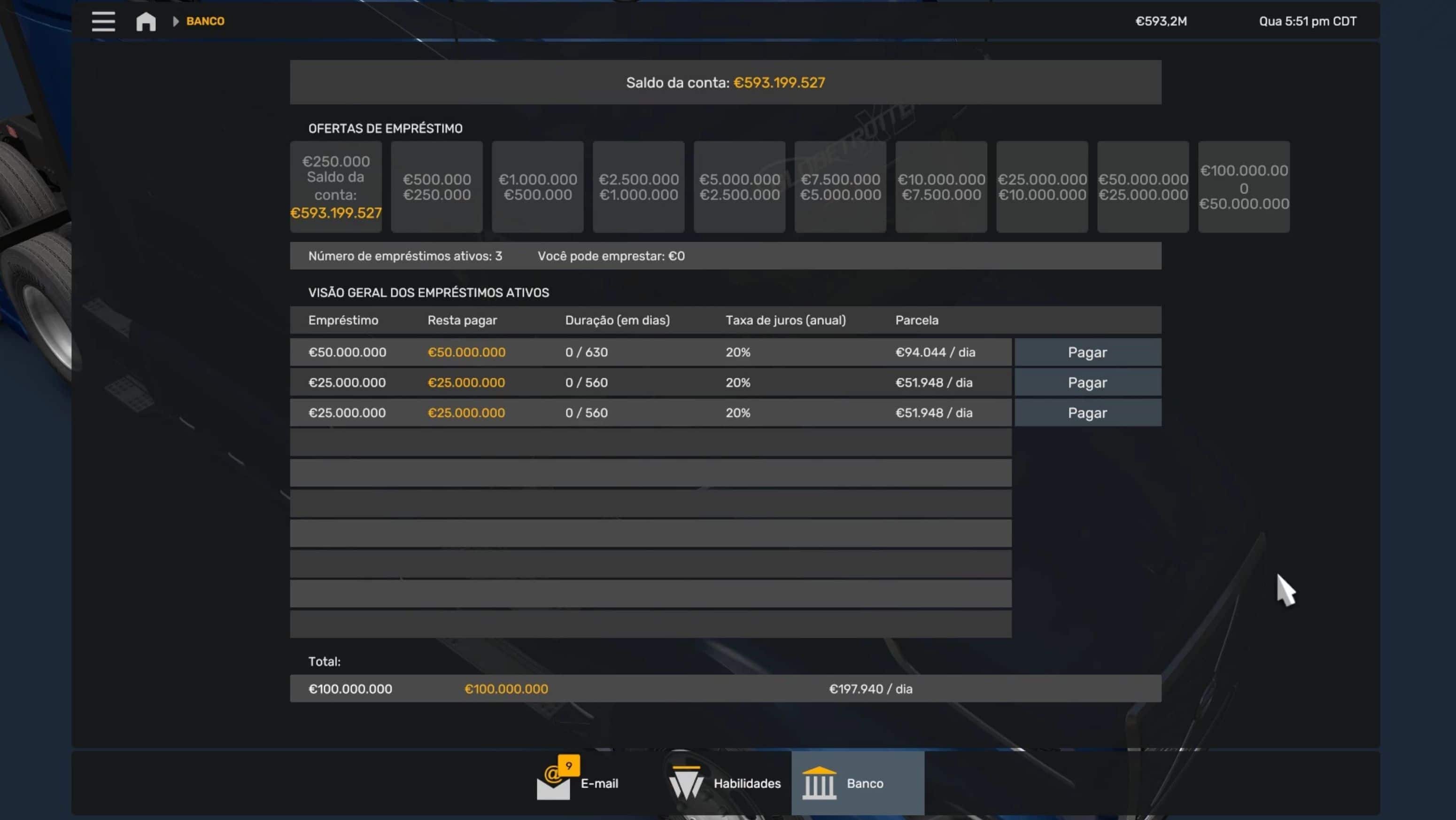Viewport: 1456px width, 820px height.
Task: Pick the €1.000.000 loan offer tile
Action: point(537,187)
